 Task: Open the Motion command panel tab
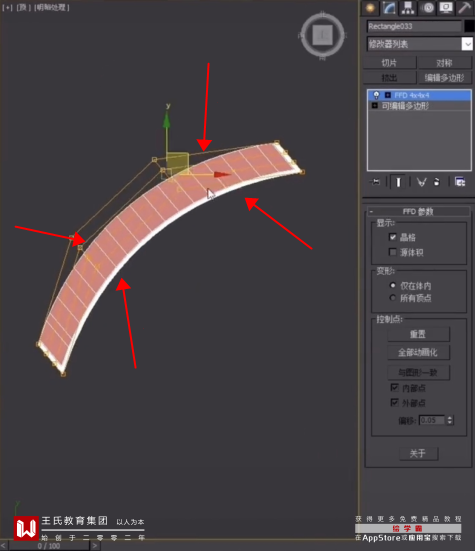pyautogui.click(x=428, y=8)
